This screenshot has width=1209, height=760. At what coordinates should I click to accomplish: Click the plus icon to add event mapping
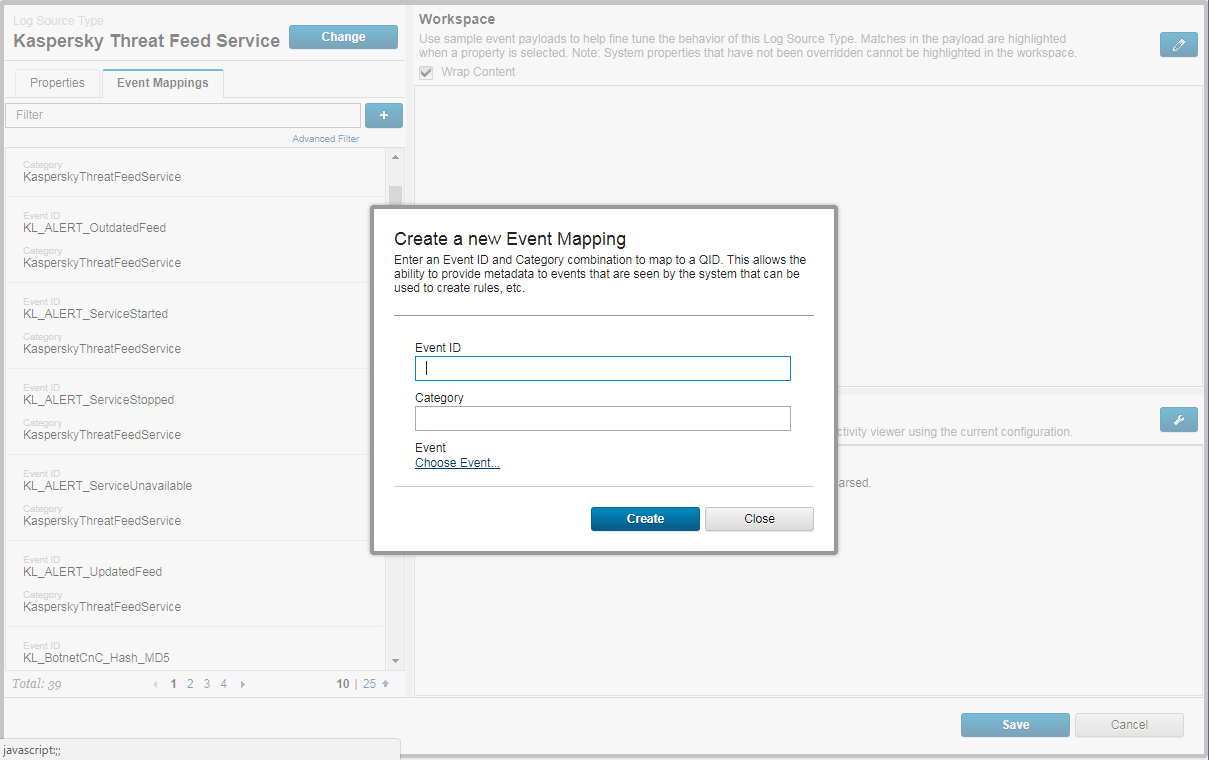point(384,115)
